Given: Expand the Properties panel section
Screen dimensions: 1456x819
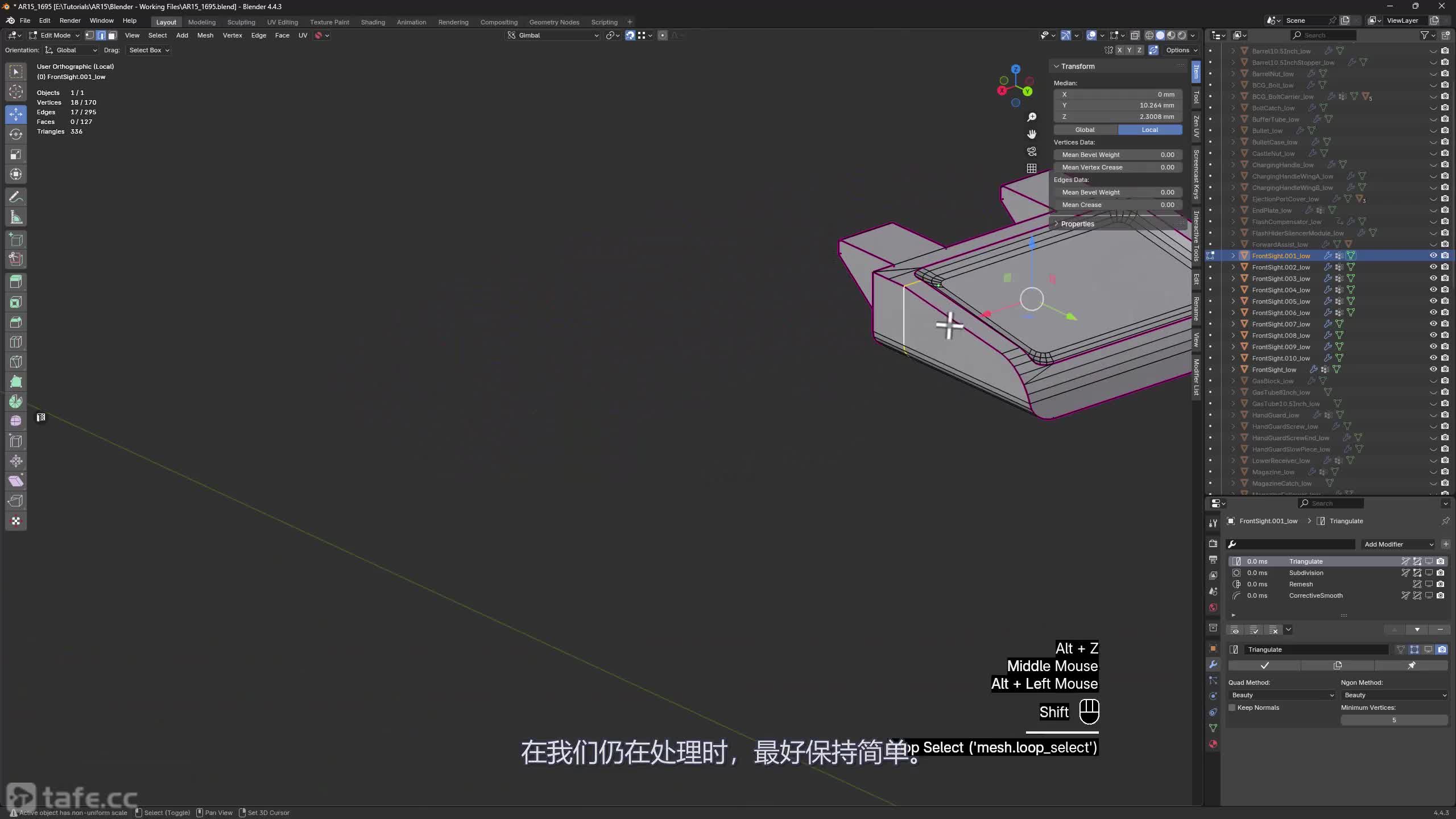Looking at the screenshot, I should coord(1077,224).
